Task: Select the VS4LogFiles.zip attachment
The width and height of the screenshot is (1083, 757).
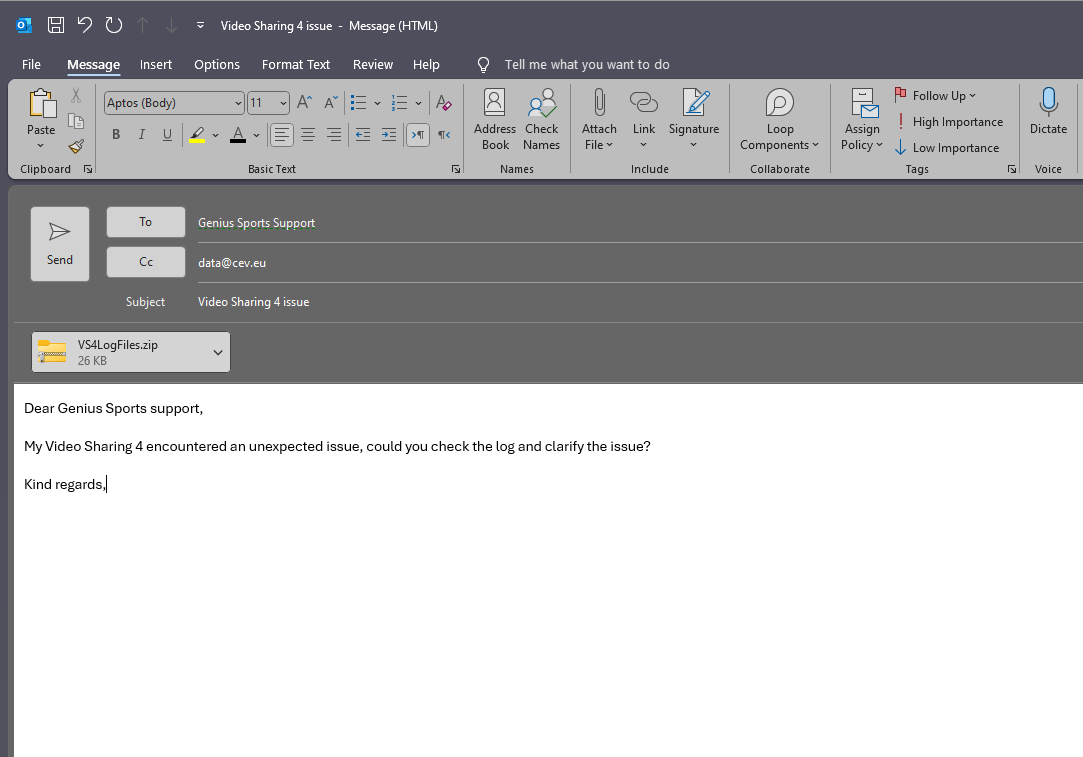Action: pyautogui.click(x=131, y=352)
